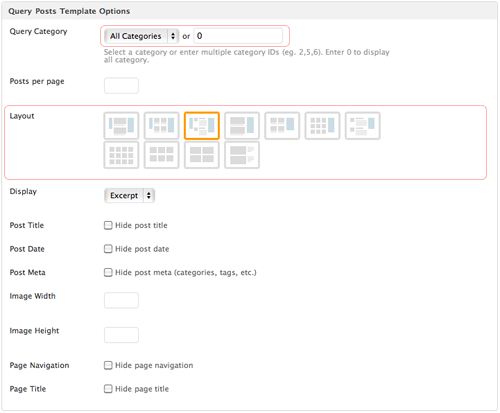
Task: Focus the category IDs text field
Action: pos(238,36)
